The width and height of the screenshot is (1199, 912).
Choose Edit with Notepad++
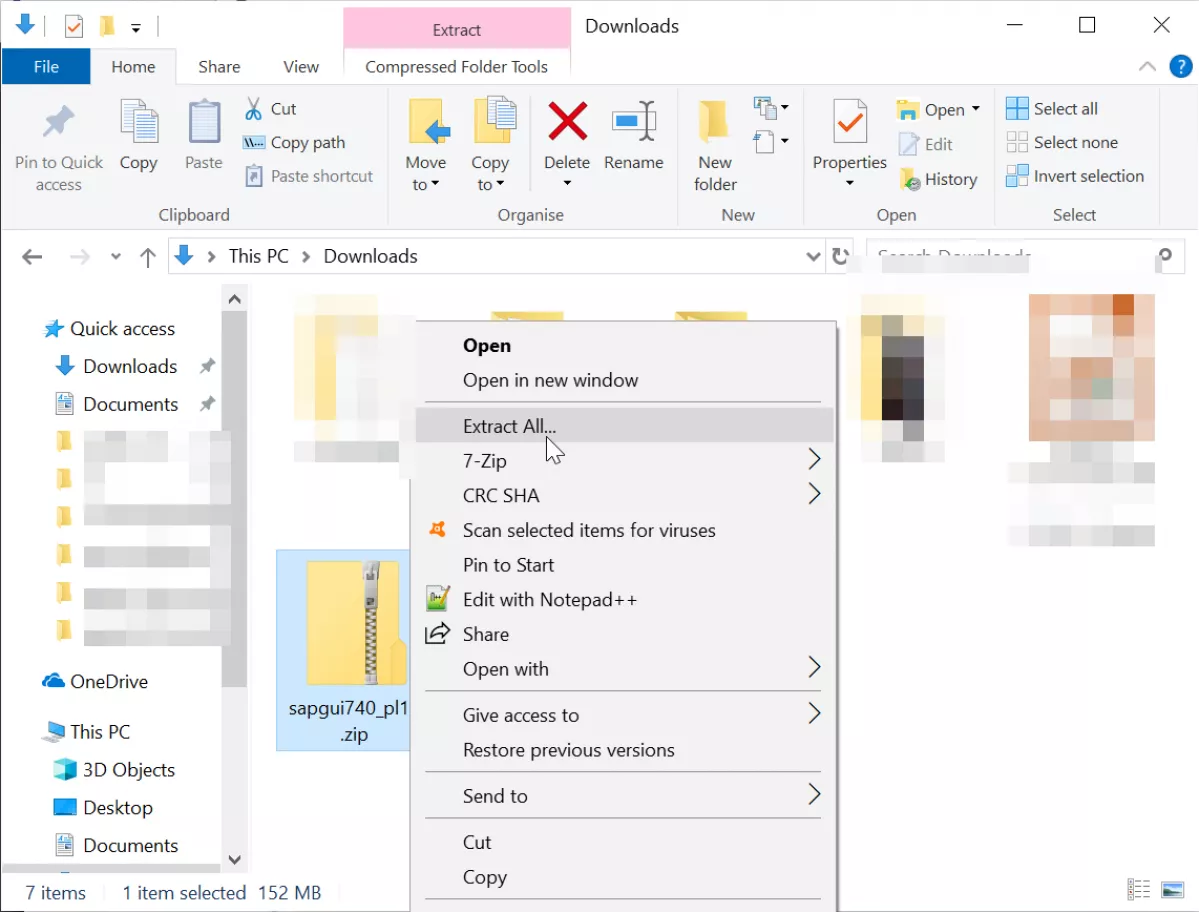click(x=625, y=599)
